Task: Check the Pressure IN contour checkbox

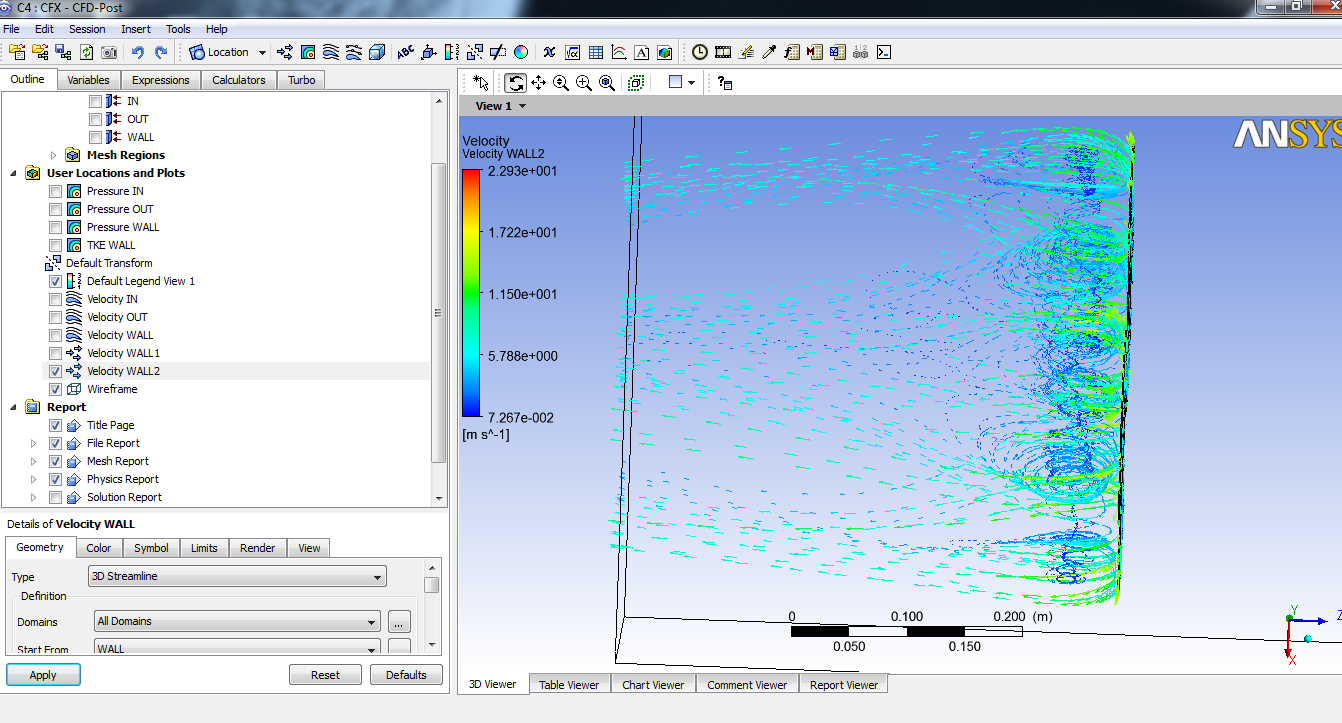Action: [x=56, y=191]
